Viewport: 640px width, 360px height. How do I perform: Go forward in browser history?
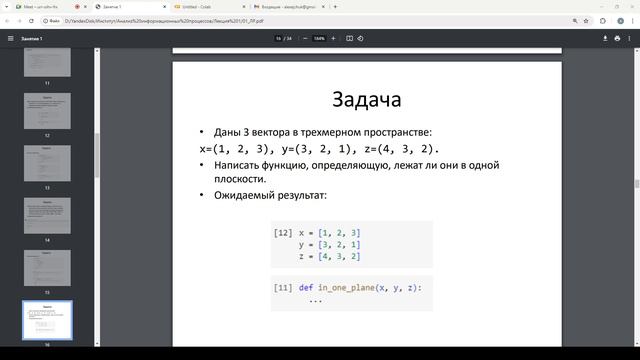coord(19,21)
